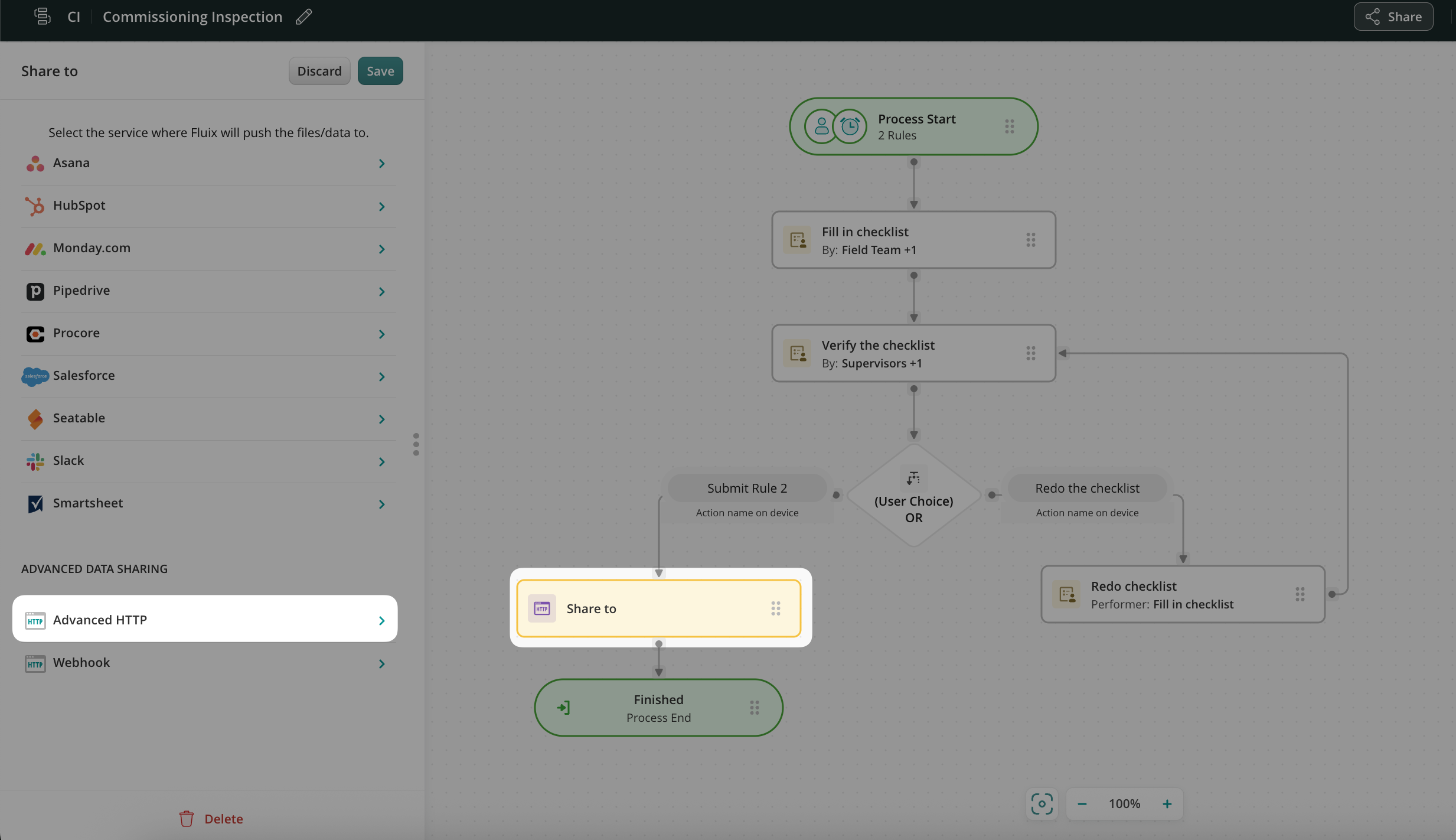Image resolution: width=1456 pixels, height=840 pixels.
Task: Delete the Share to step
Action: (x=211, y=819)
